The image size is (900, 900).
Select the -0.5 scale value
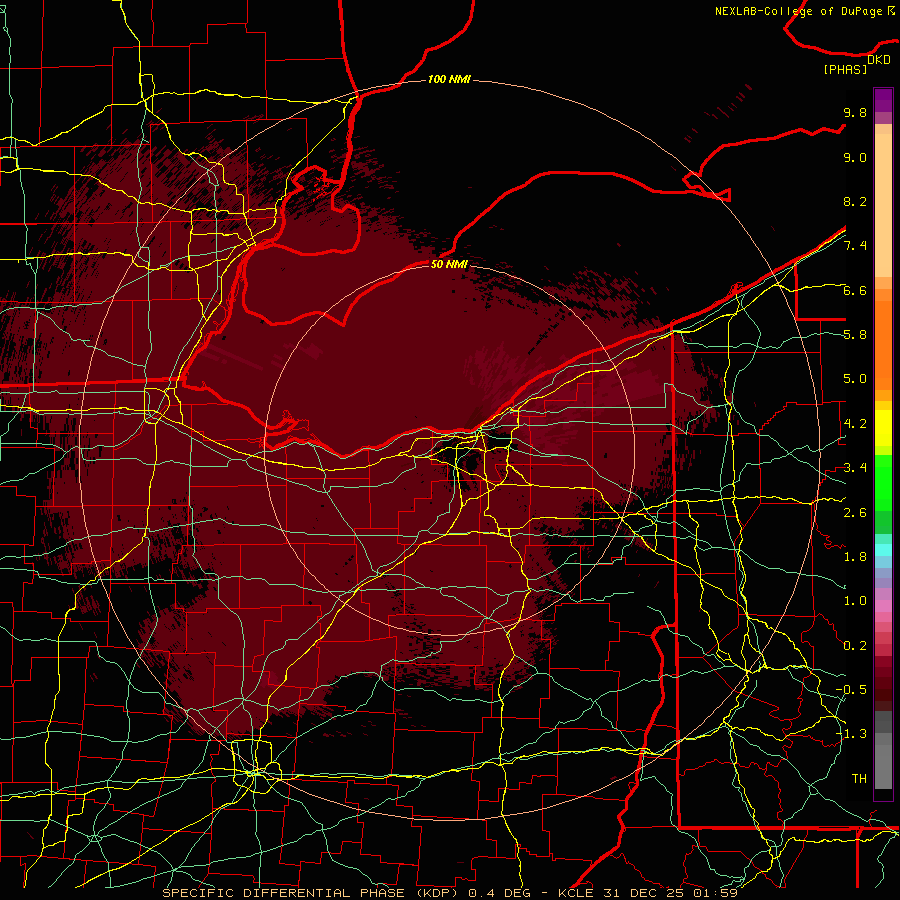click(851, 690)
